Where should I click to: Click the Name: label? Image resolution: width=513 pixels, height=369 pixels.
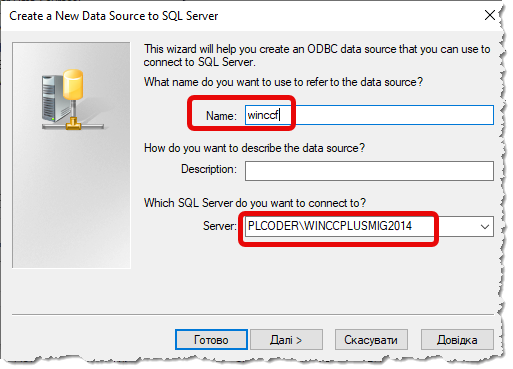[221, 116]
